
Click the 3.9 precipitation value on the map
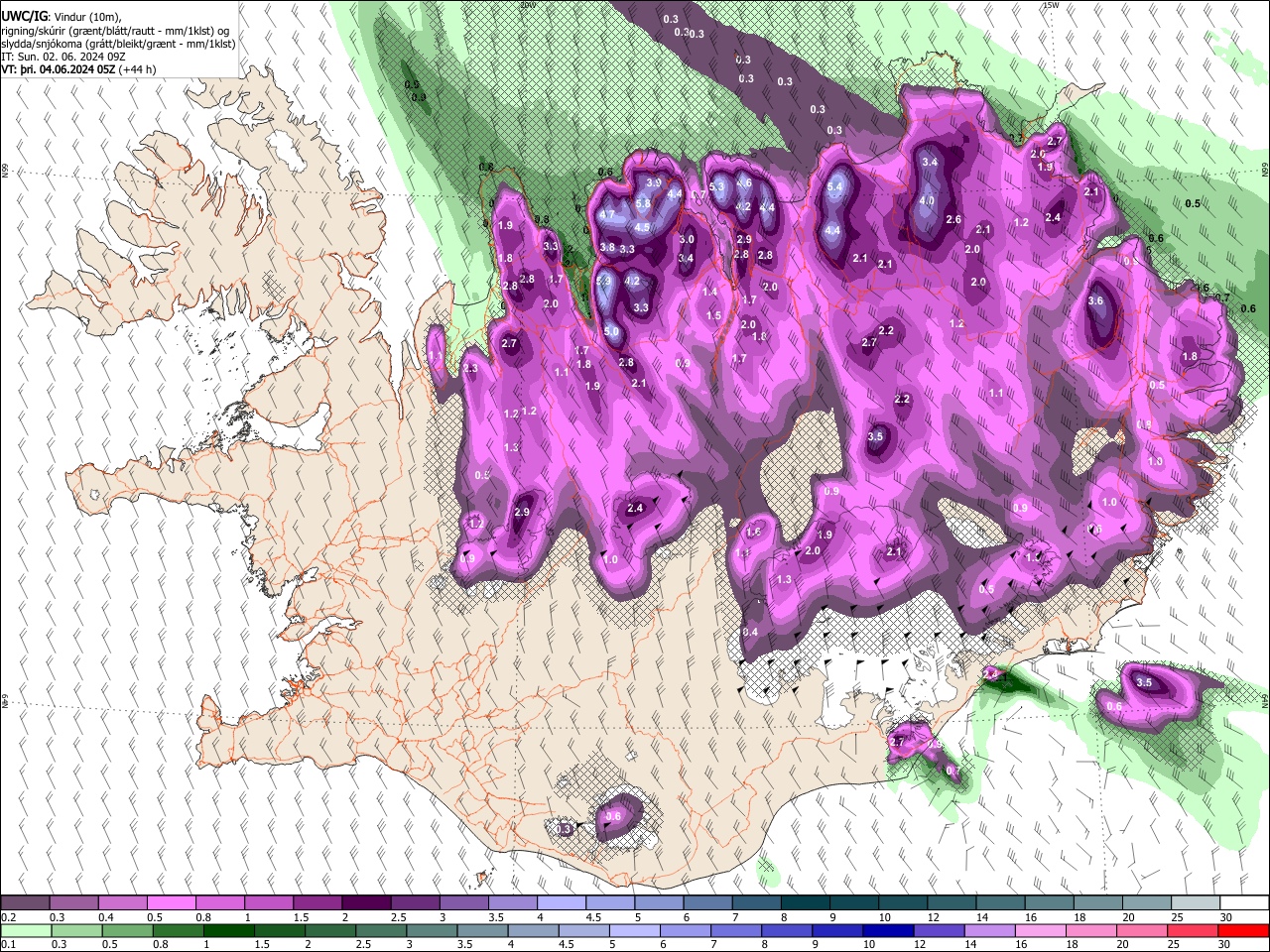654,183
